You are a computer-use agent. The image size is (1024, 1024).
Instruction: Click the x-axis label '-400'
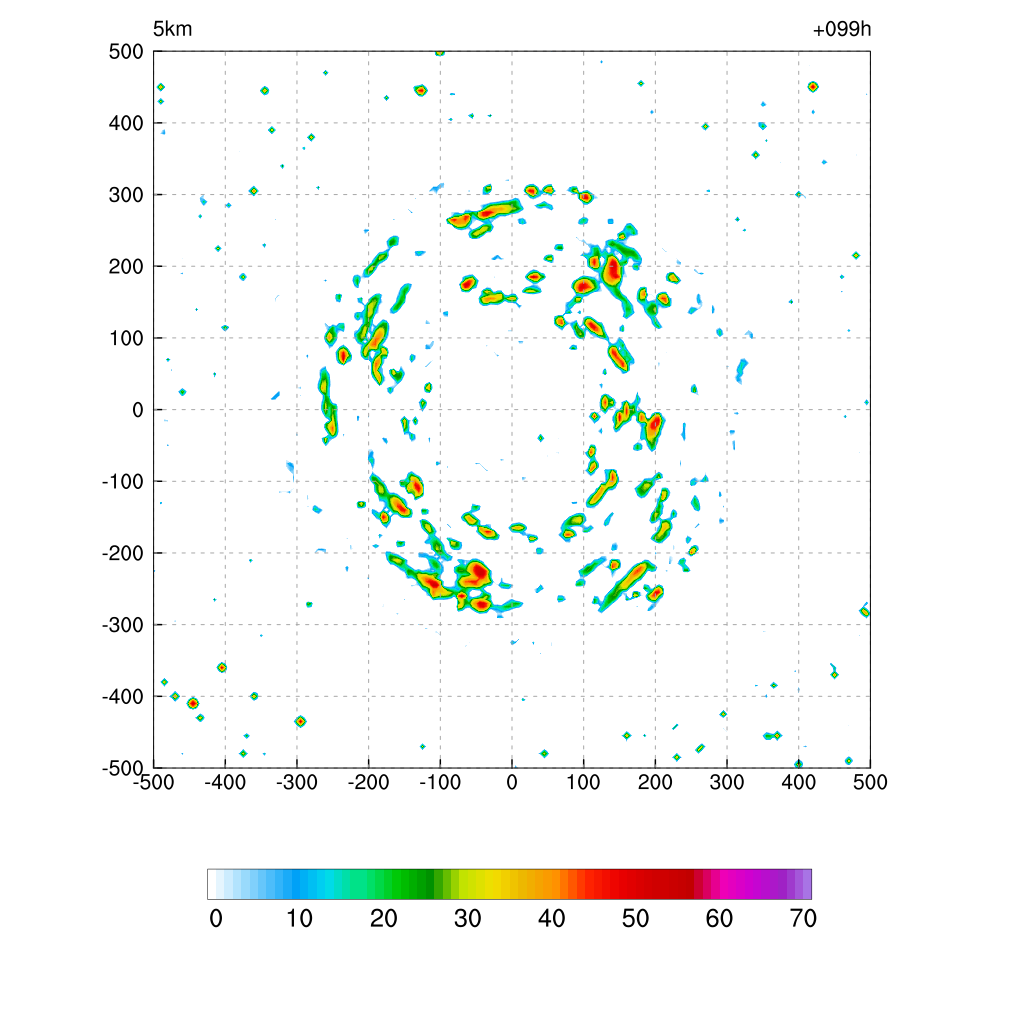click(x=225, y=782)
